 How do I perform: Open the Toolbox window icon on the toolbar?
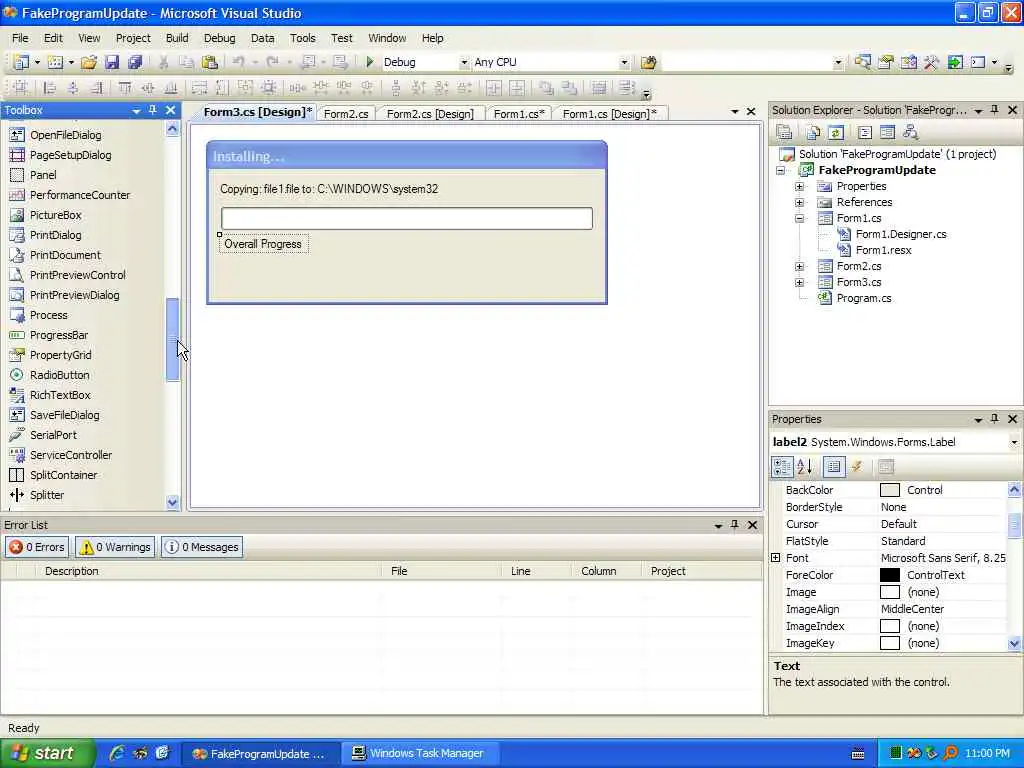pyautogui.click(x=931, y=62)
